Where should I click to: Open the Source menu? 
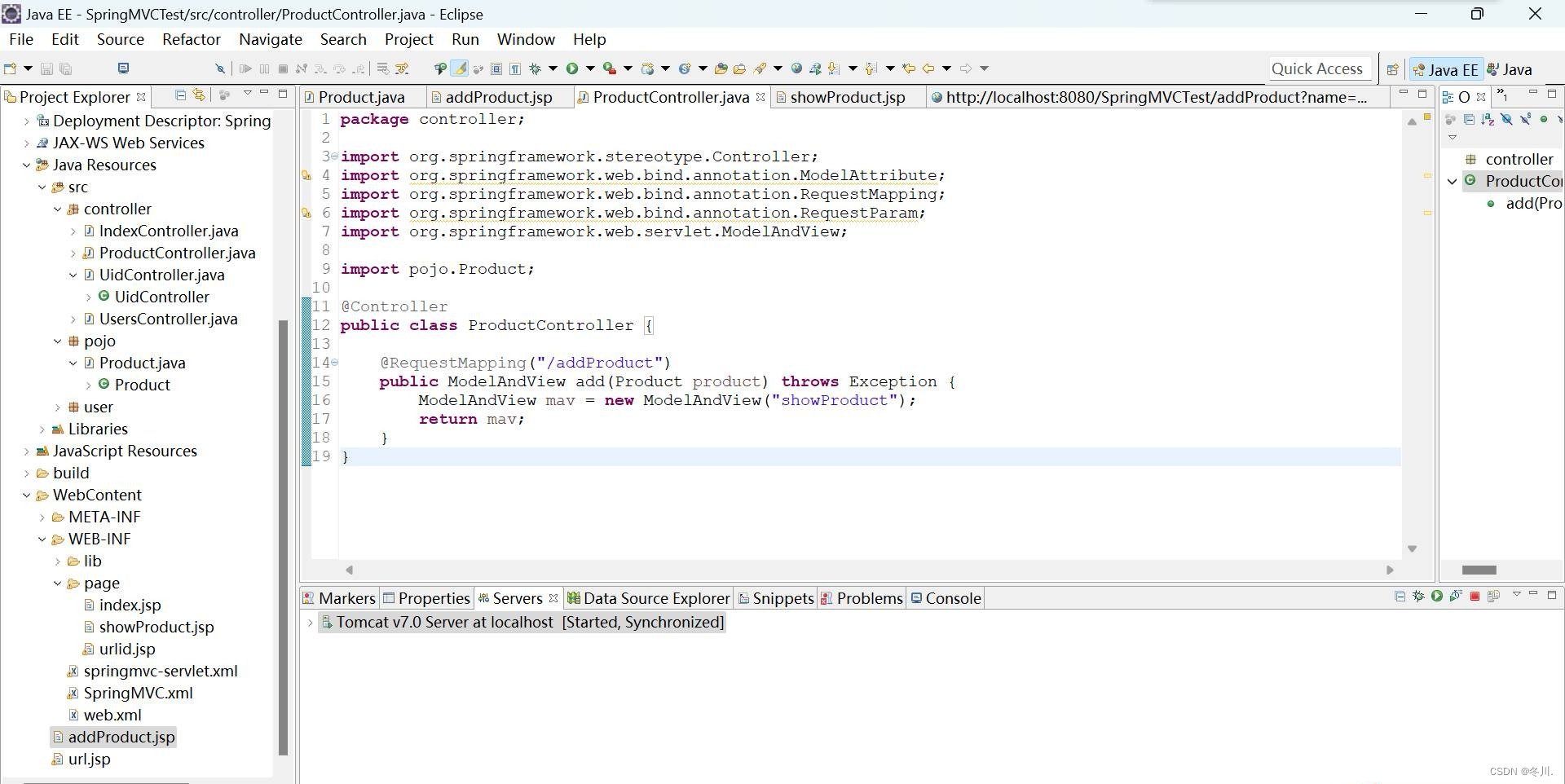point(121,39)
